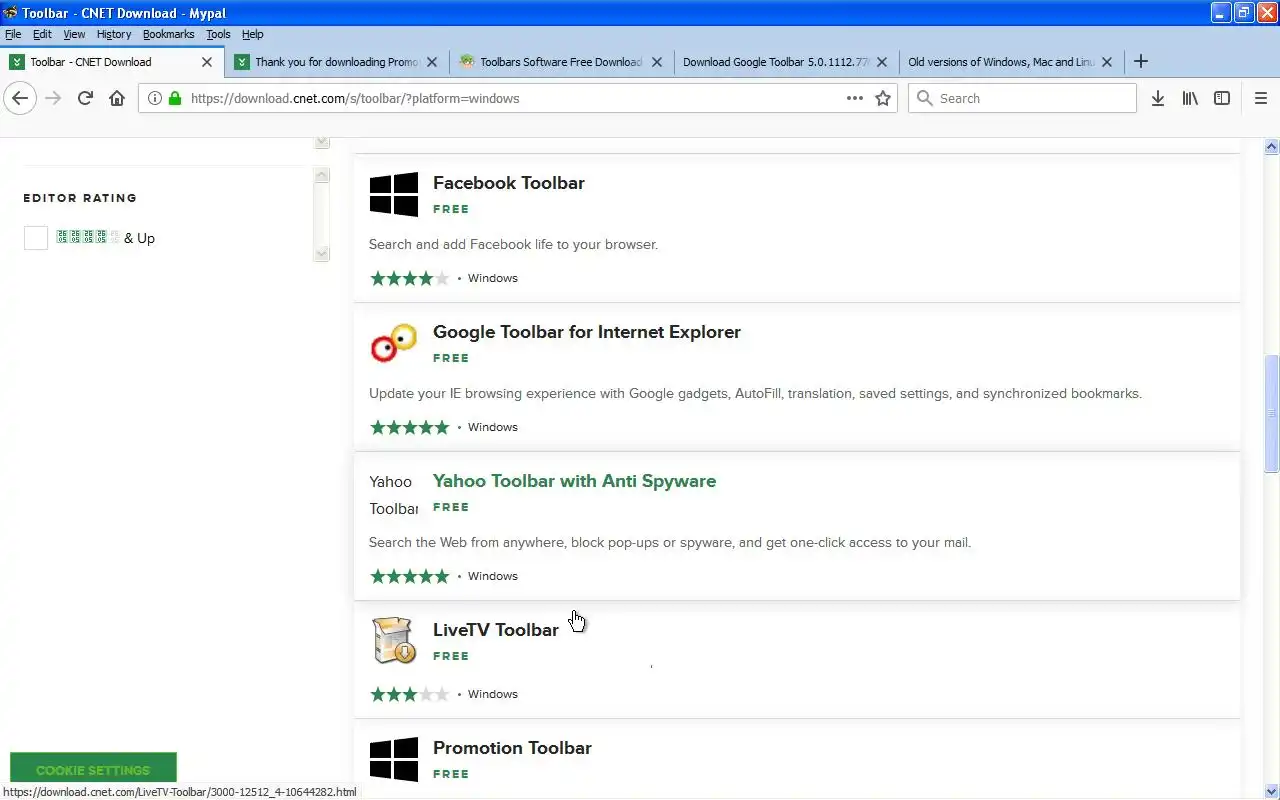Open the Bookmarks menu
Image resolution: width=1280 pixels, height=800 pixels.
click(168, 34)
